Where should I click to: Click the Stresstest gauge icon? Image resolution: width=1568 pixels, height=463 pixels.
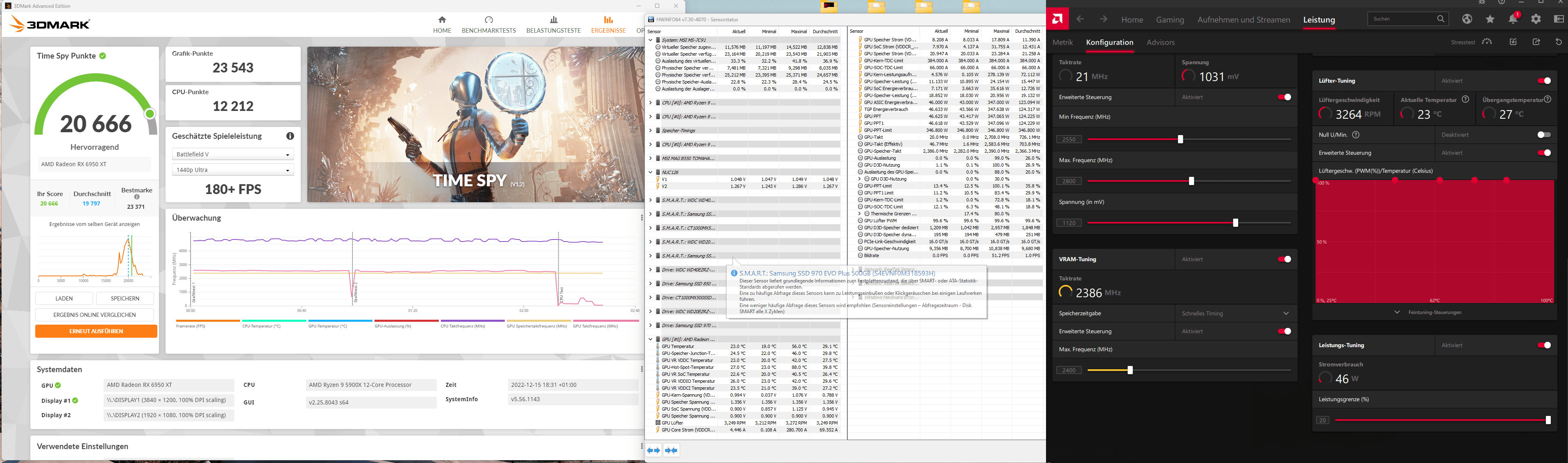pyautogui.click(x=1486, y=42)
